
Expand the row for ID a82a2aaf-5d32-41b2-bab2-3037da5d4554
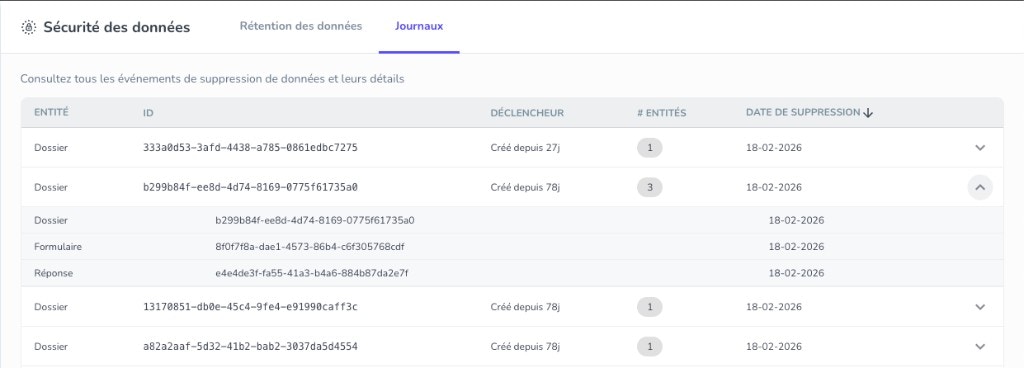point(980,346)
